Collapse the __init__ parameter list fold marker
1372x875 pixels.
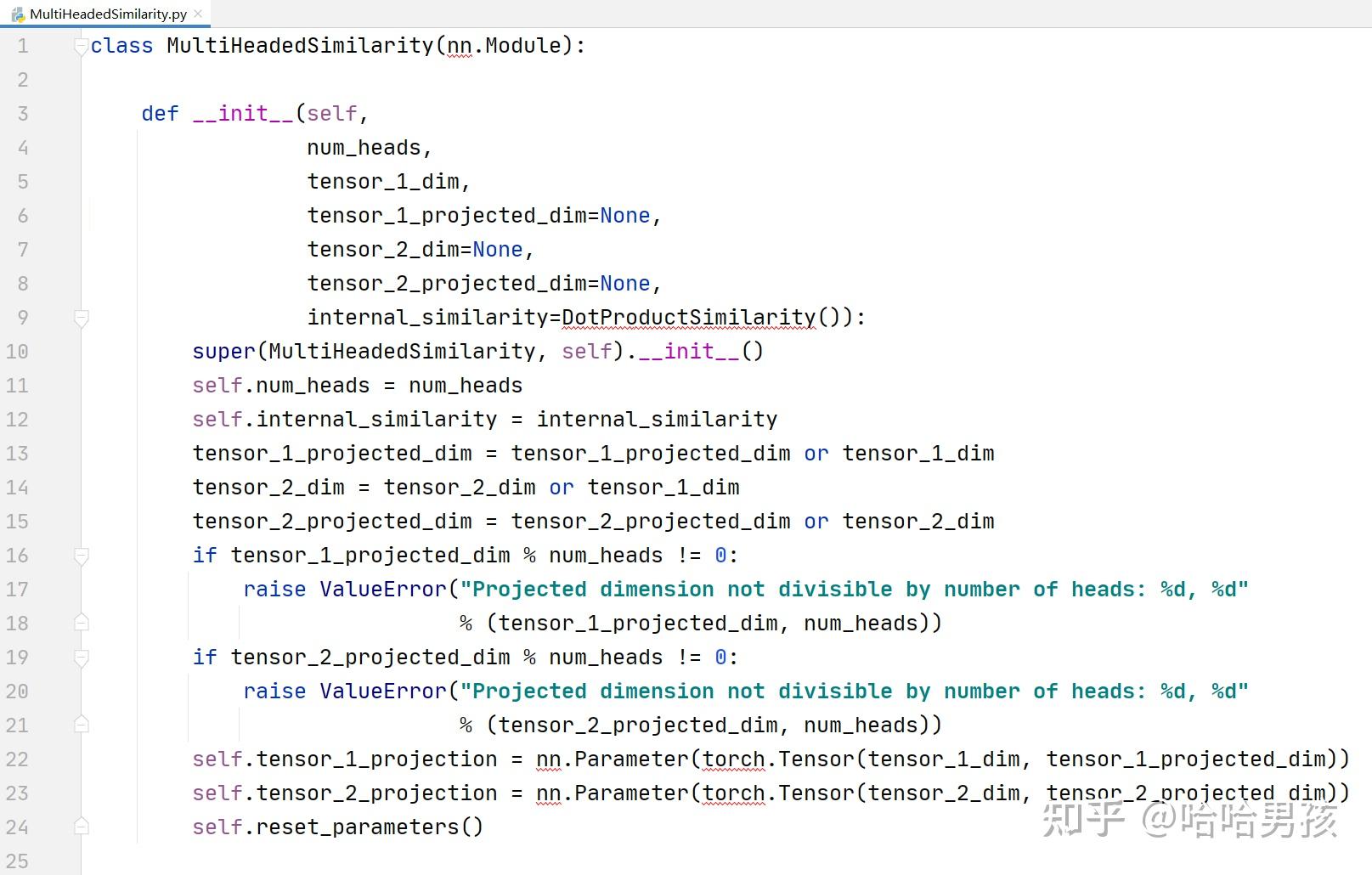pyautogui.click(x=82, y=318)
